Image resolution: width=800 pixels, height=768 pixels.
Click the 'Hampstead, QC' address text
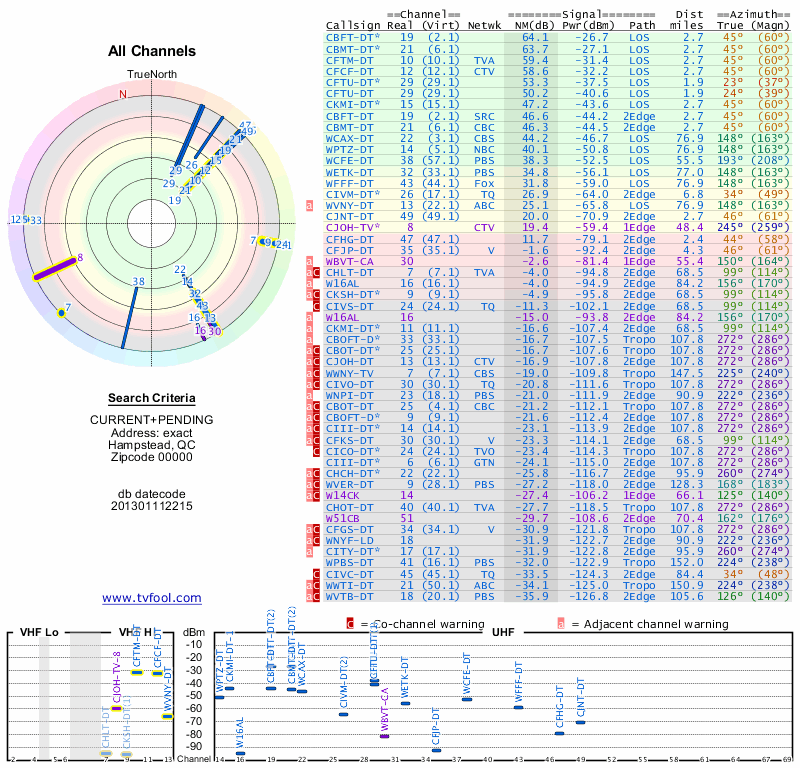coord(152,445)
